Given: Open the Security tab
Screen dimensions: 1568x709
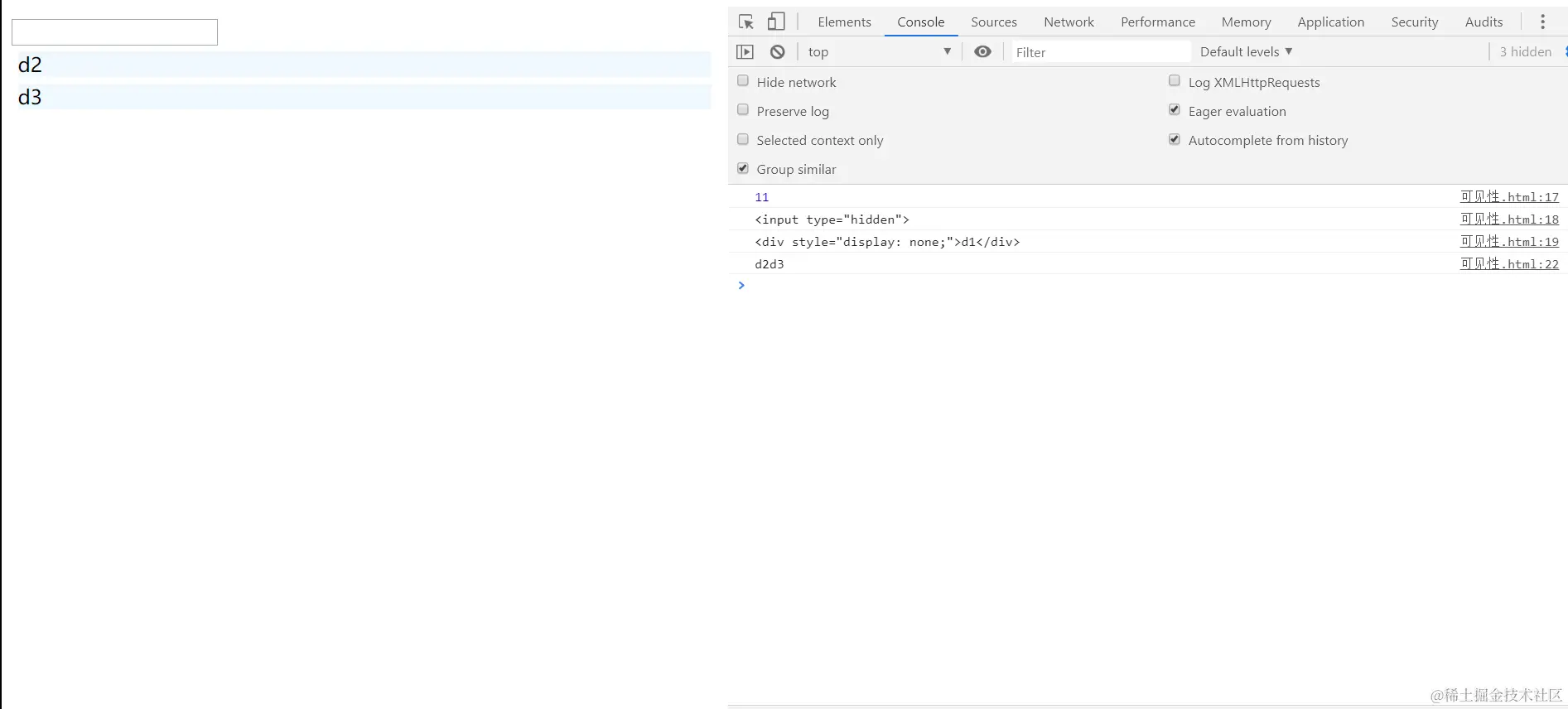Looking at the screenshot, I should [x=1414, y=22].
